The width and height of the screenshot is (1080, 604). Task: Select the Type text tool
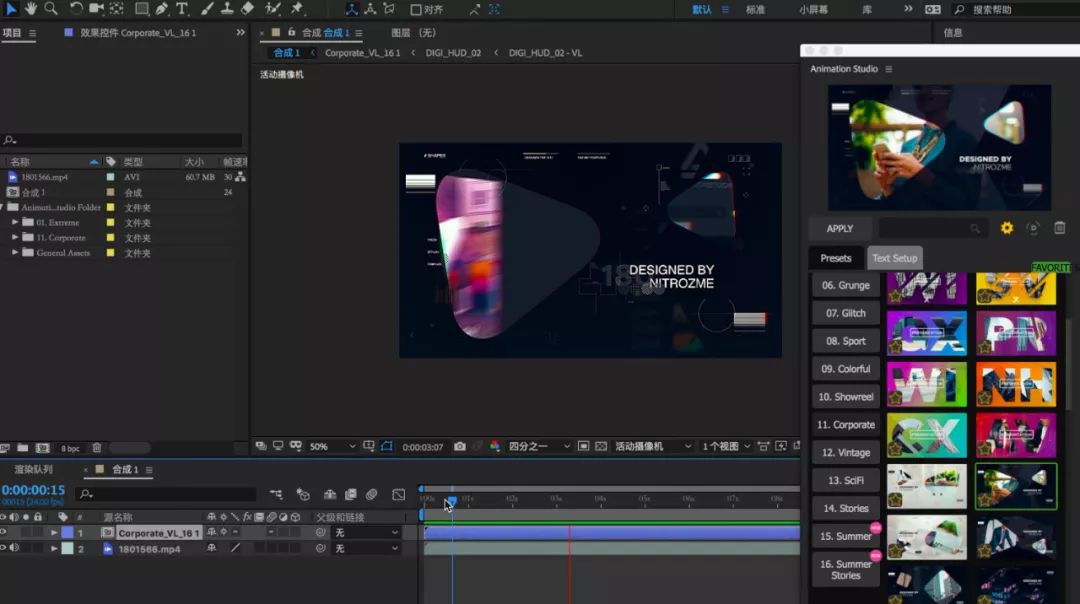pos(182,9)
